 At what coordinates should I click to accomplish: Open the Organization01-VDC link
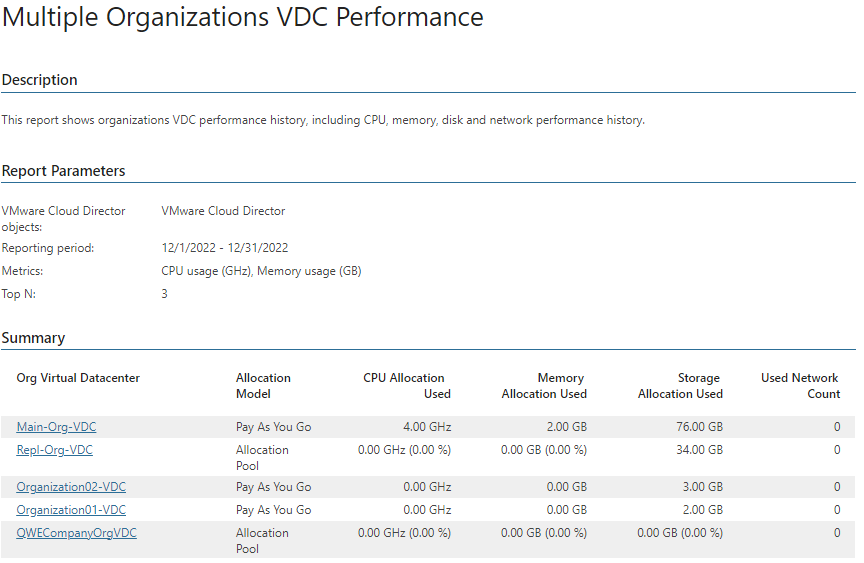coord(71,510)
